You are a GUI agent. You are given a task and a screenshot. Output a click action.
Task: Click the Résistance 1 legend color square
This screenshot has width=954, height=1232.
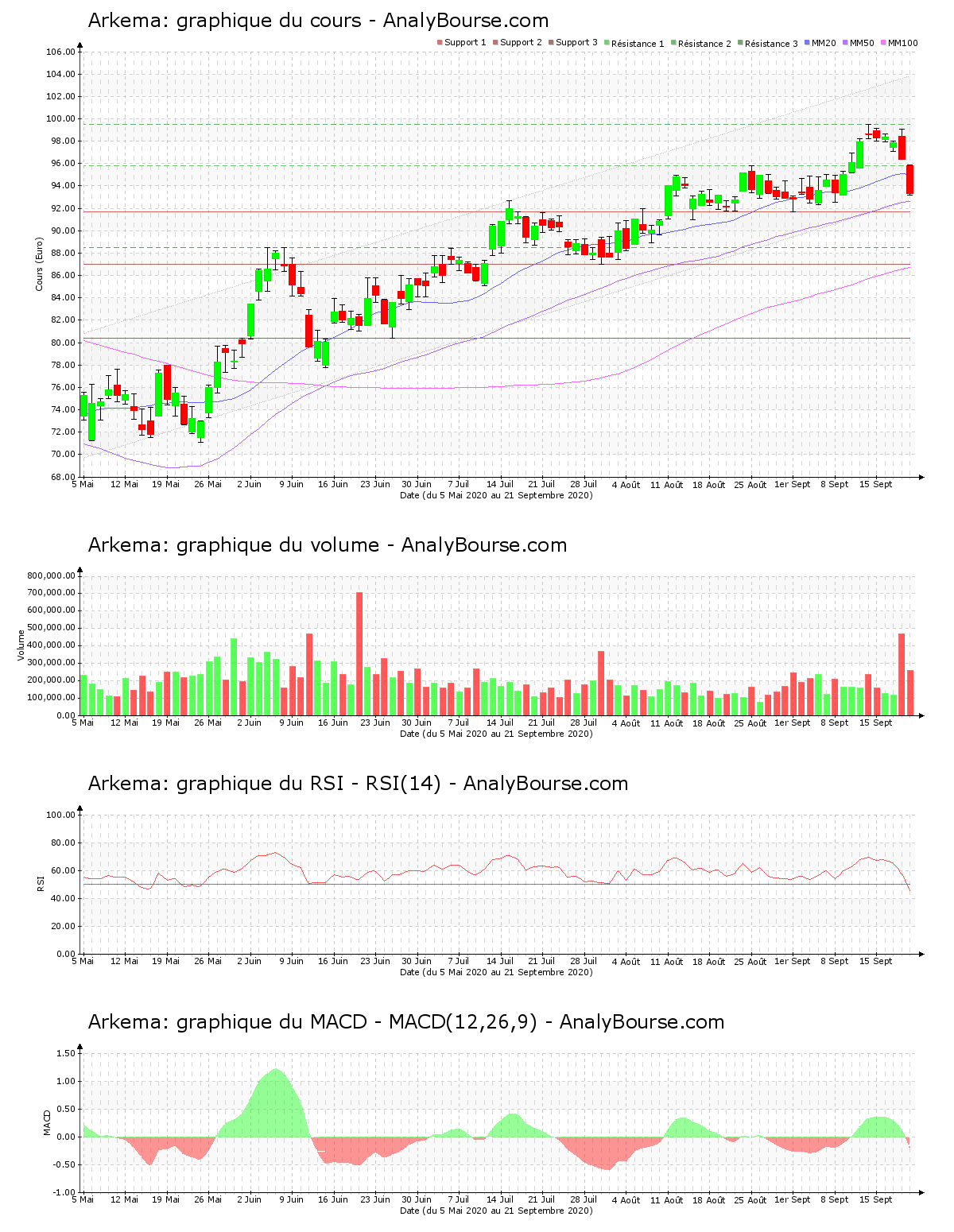point(607,43)
